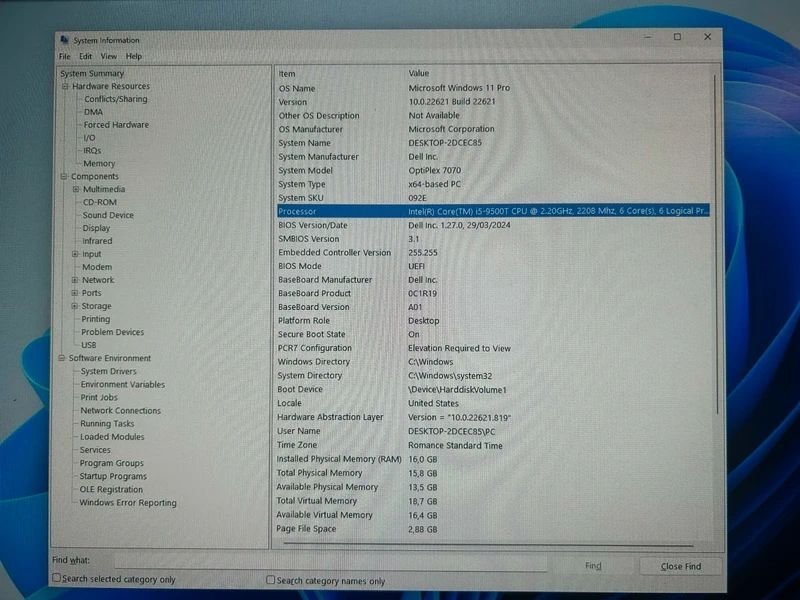Screen dimensions: 800x600
Task: Check 'Search category names only' option
Action: (x=271, y=580)
